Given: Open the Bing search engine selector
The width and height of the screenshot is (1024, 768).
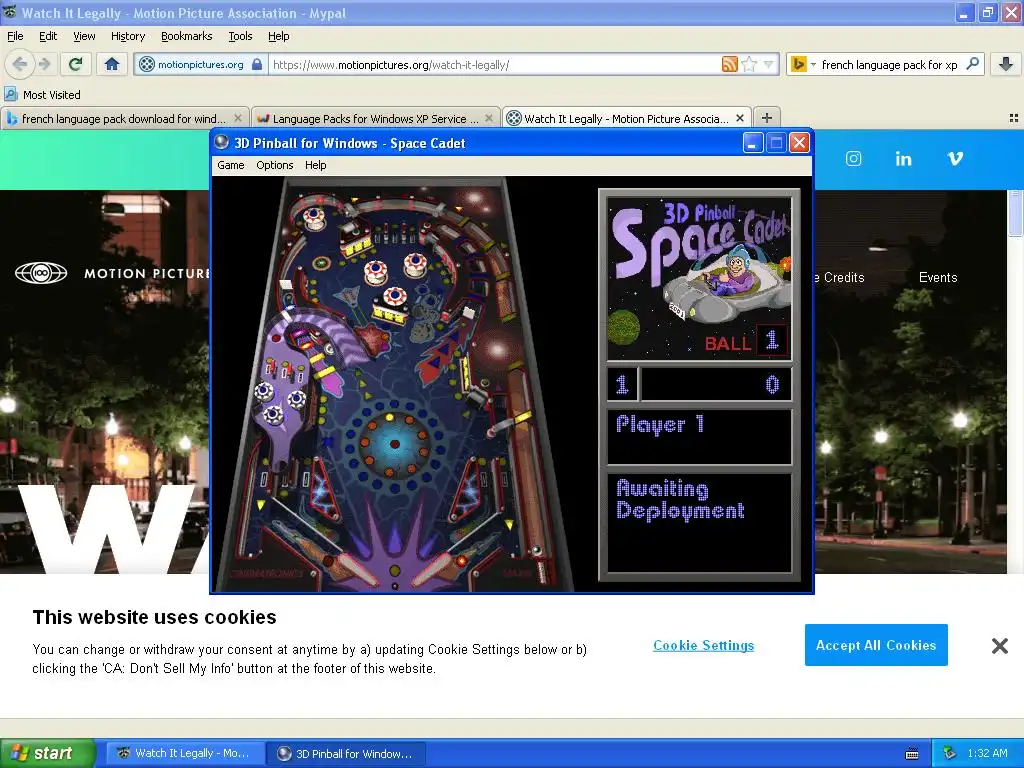Looking at the screenshot, I should (x=803, y=64).
